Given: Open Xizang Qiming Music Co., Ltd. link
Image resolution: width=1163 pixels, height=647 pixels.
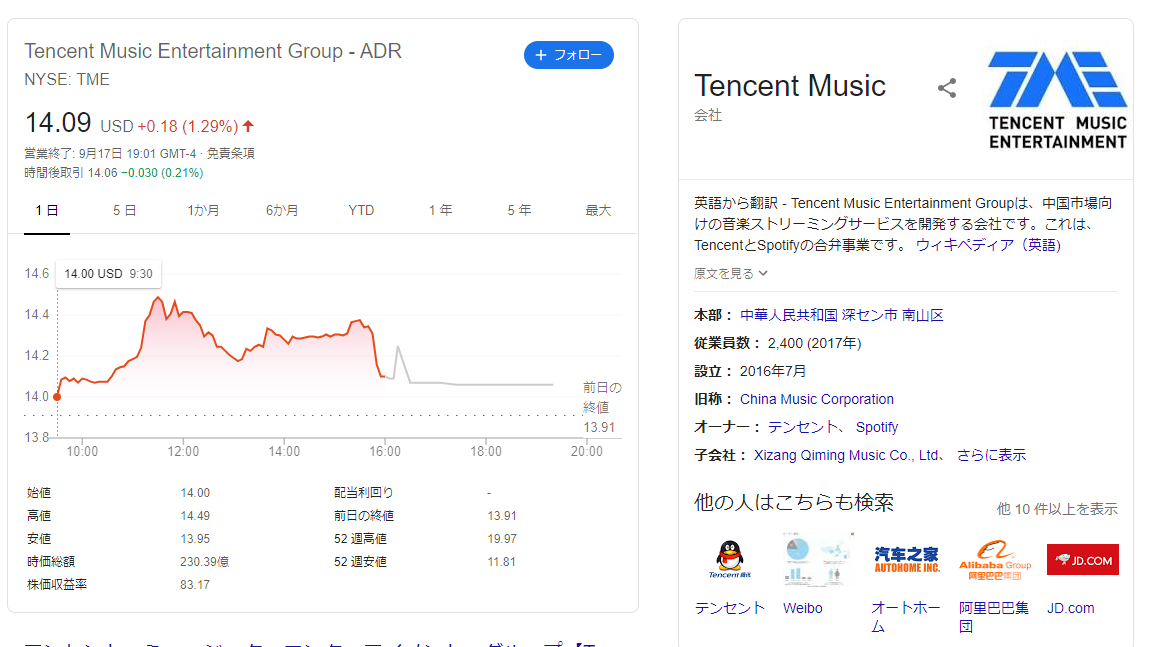Looking at the screenshot, I should (847, 456).
